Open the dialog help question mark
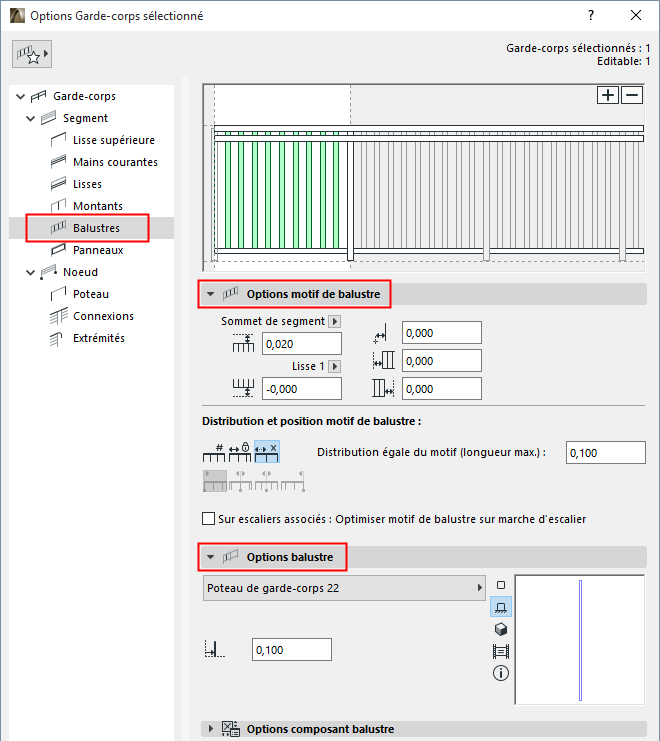The image size is (660, 741). pos(591,15)
